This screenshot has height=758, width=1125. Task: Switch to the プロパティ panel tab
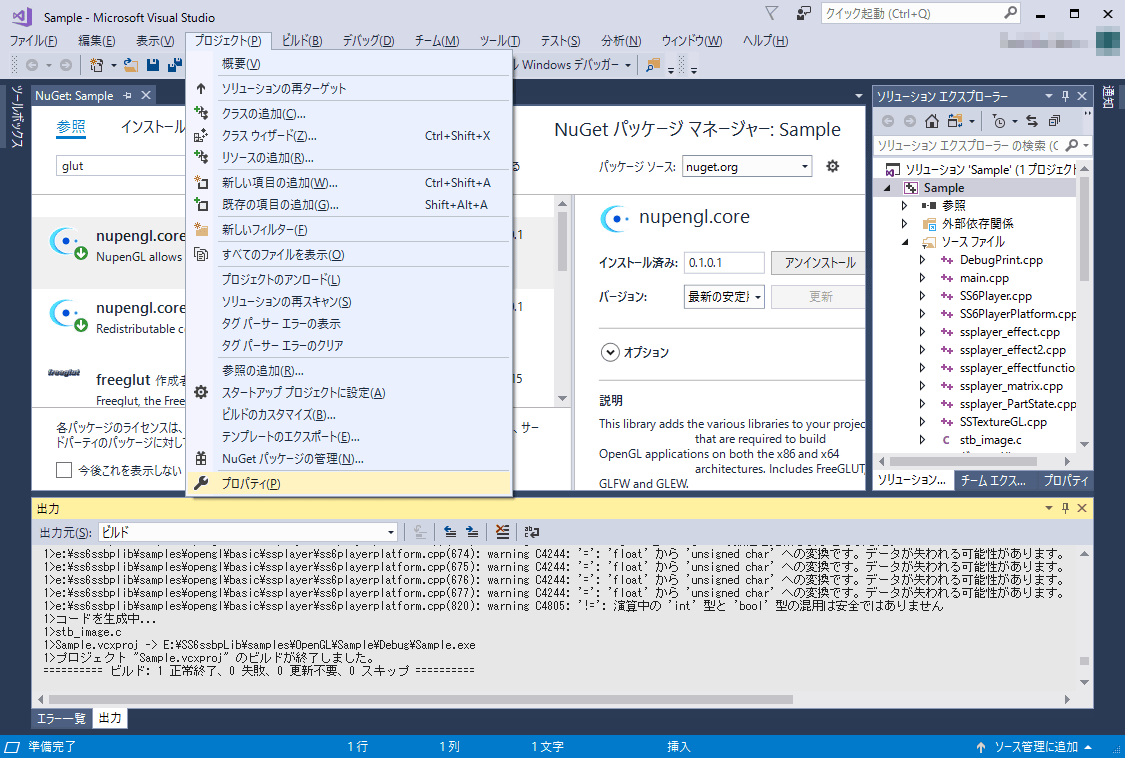[x=1065, y=480]
